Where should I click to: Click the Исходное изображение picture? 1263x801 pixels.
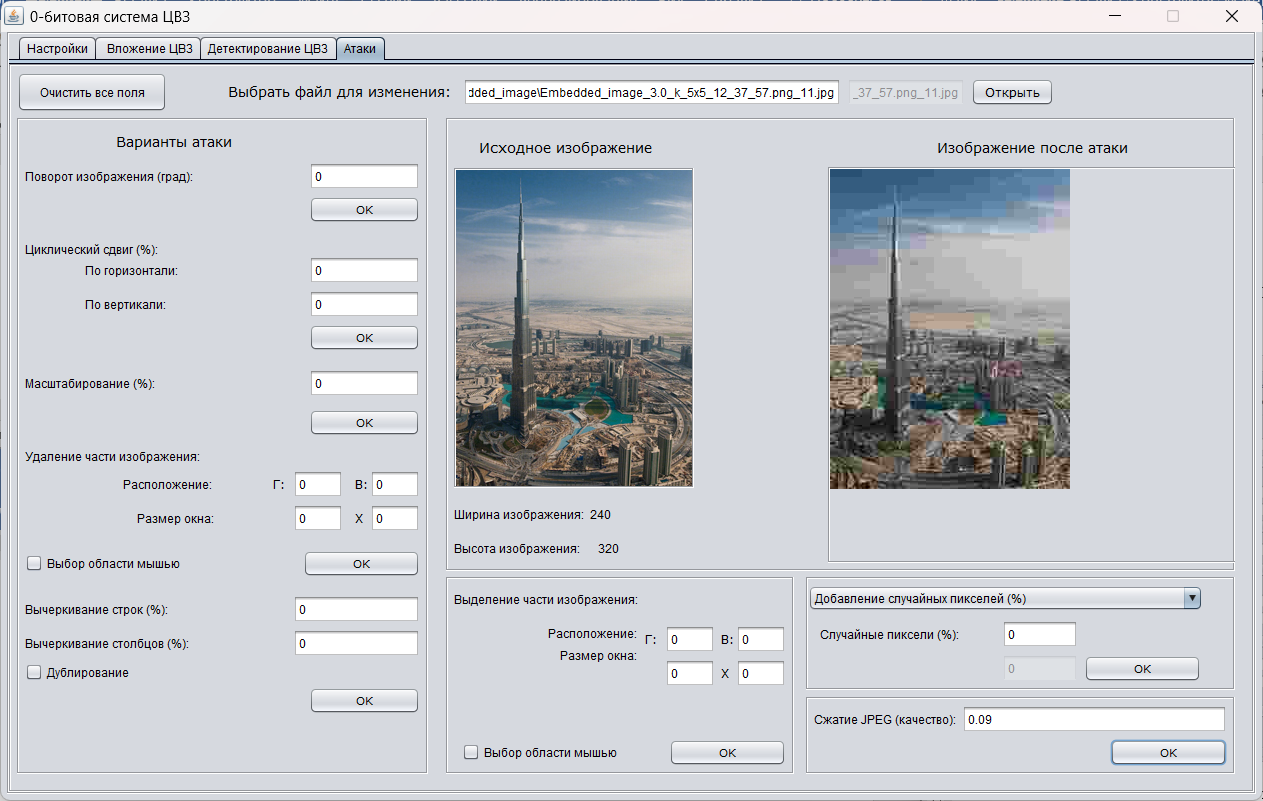click(x=574, y=328)
